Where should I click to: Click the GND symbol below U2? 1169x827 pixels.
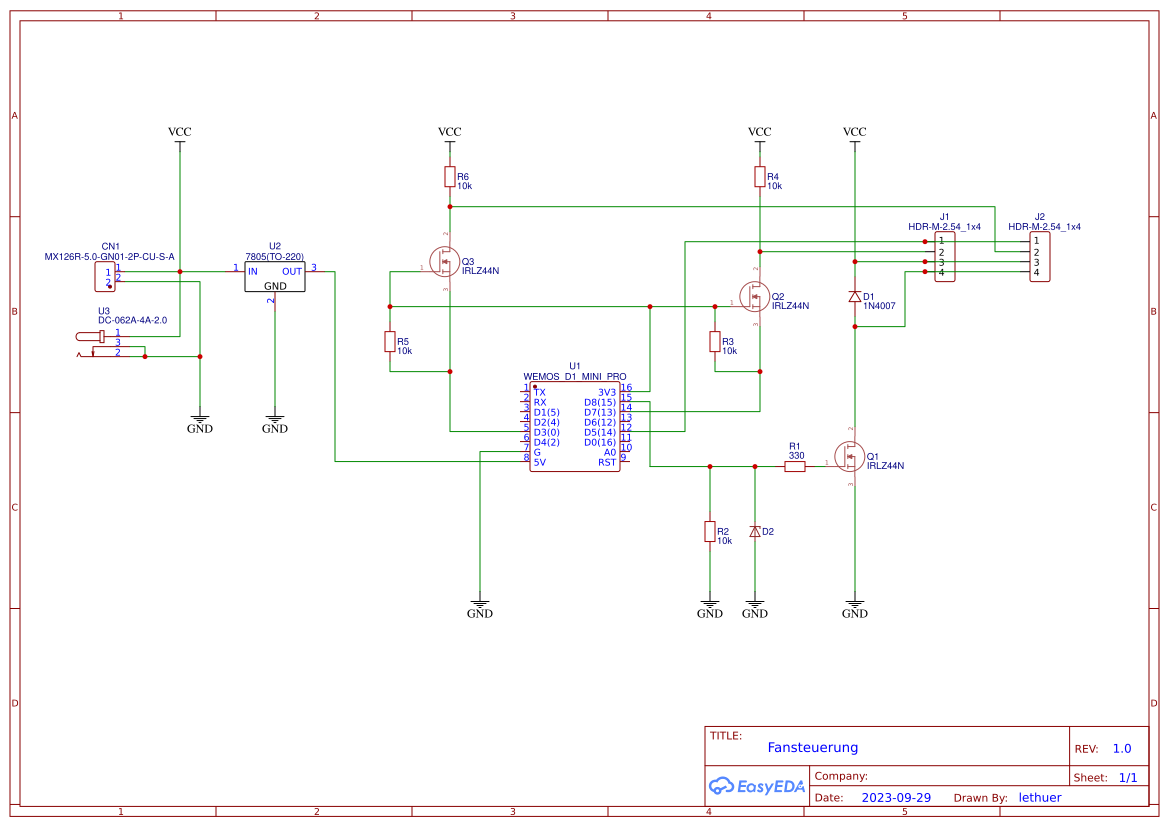(x=274, y=420)
